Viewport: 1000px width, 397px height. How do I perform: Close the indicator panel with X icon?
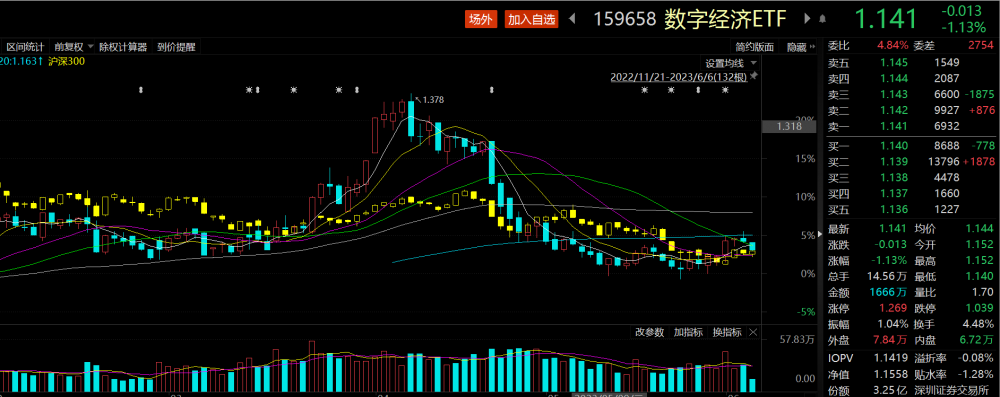pyautogui.click(x=753, y=333)
